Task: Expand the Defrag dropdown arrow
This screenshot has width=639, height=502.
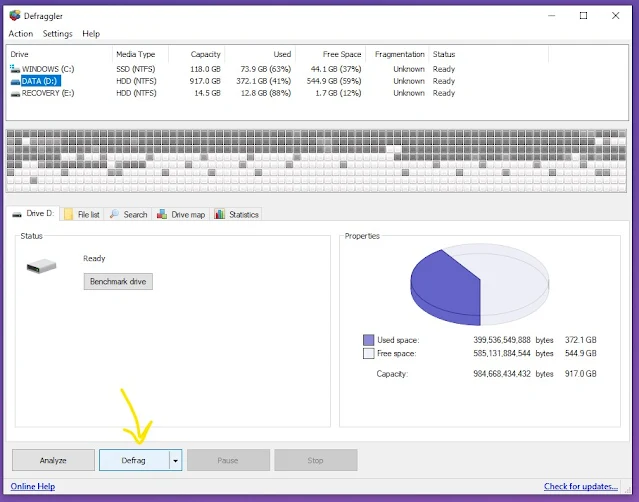Action: click(x=176, y=460)
